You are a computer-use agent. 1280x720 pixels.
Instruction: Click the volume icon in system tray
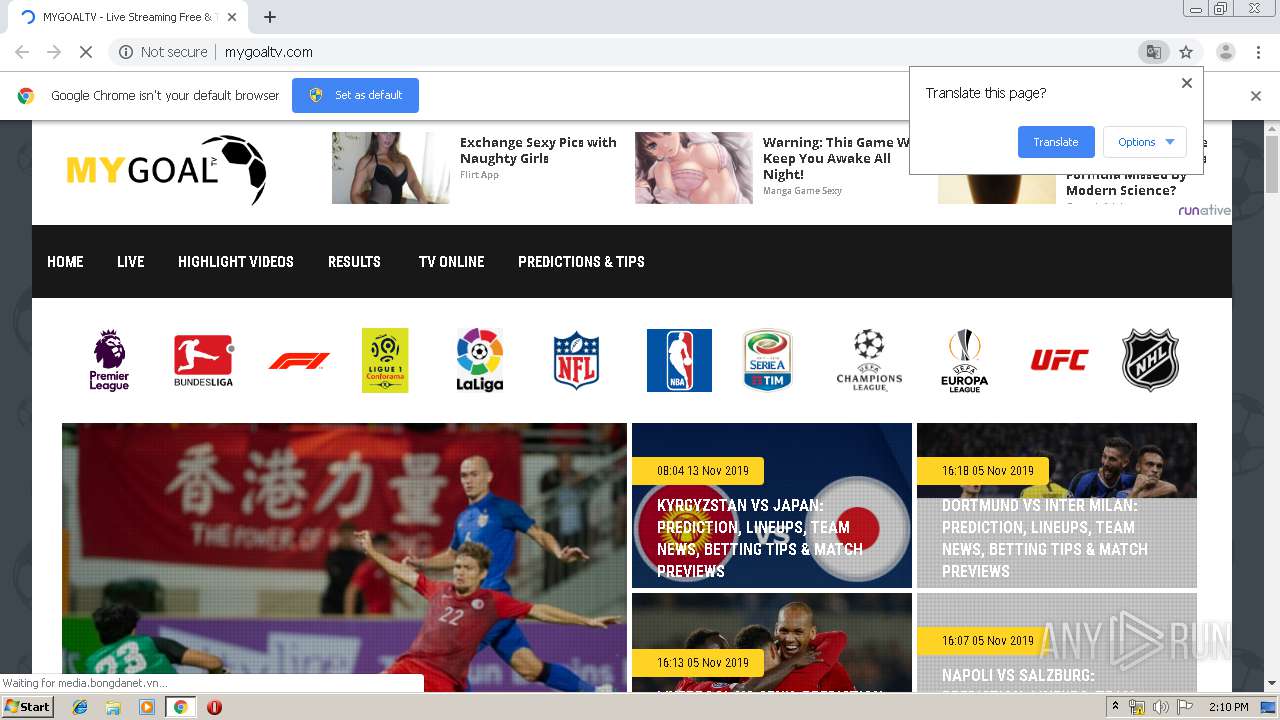(1161, 707)
